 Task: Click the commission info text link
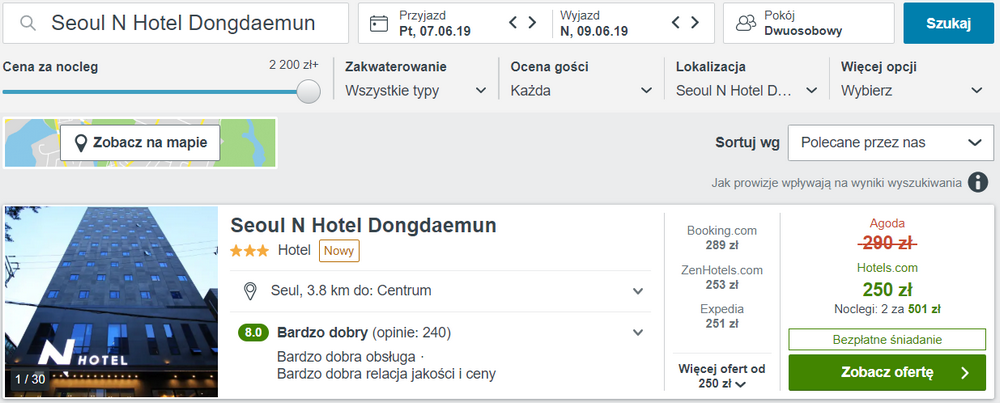click(836, 183)
